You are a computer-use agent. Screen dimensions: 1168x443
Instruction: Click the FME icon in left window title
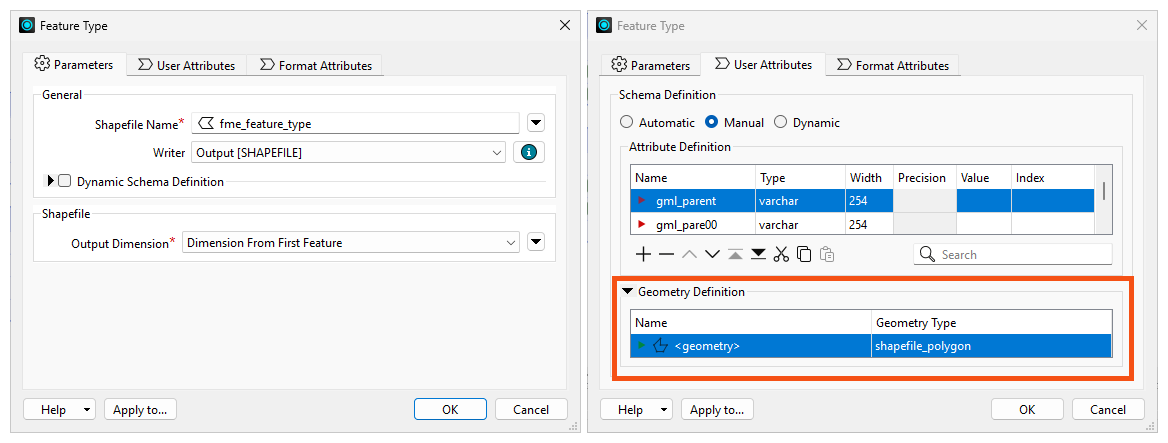[x=28, y=25]
